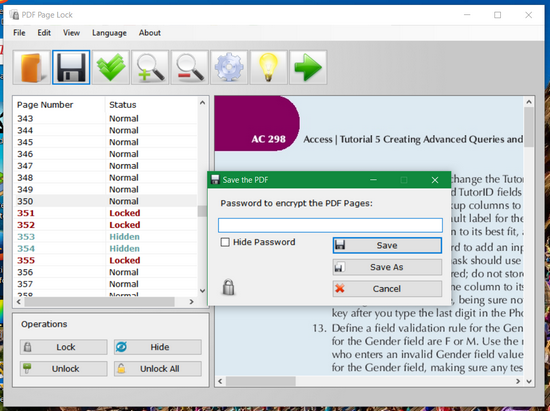The width and height of the screenshot is (550, 411).
Task: Click the Page Number column header
Action: (x=59, y=105)
